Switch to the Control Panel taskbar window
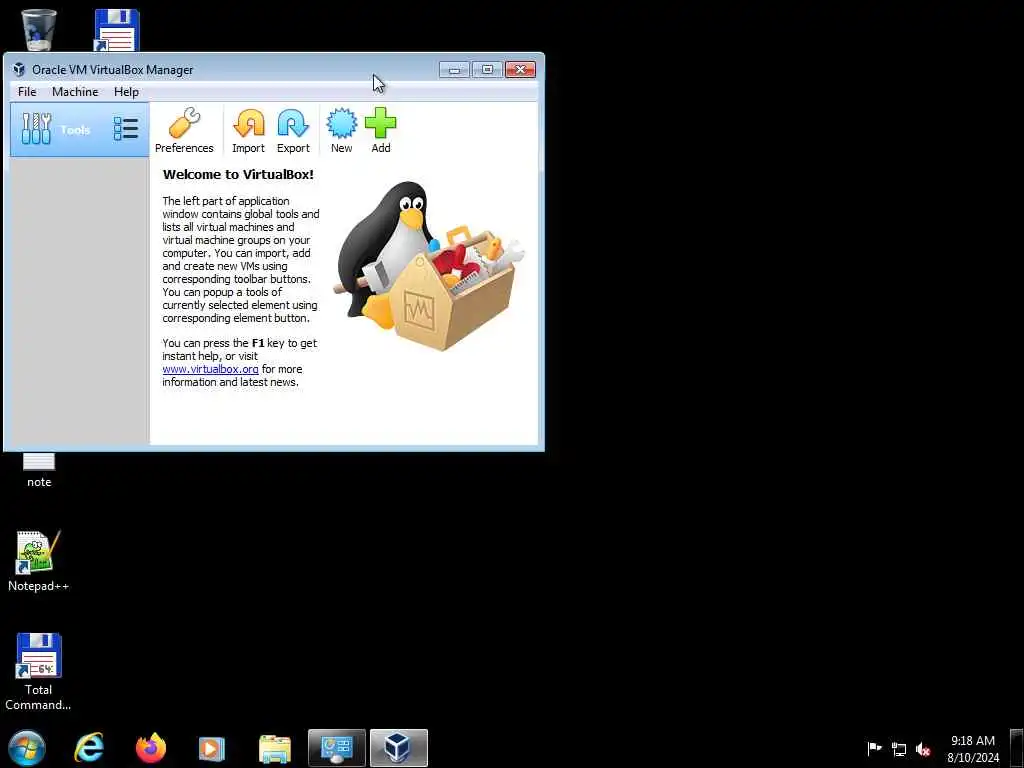This screenshot has width=1024, height=768. pos(337,748)
